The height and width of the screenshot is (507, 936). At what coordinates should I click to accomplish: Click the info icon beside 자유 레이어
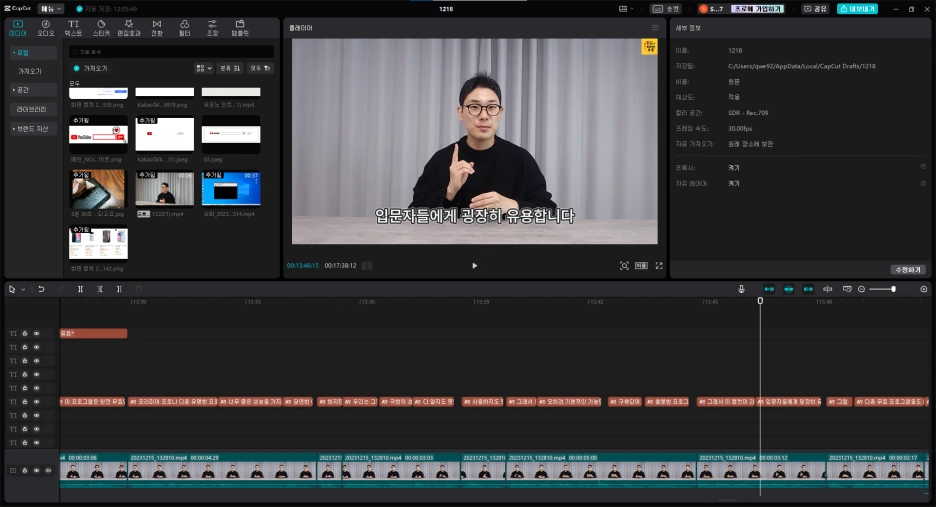click(x=923, y=183)
